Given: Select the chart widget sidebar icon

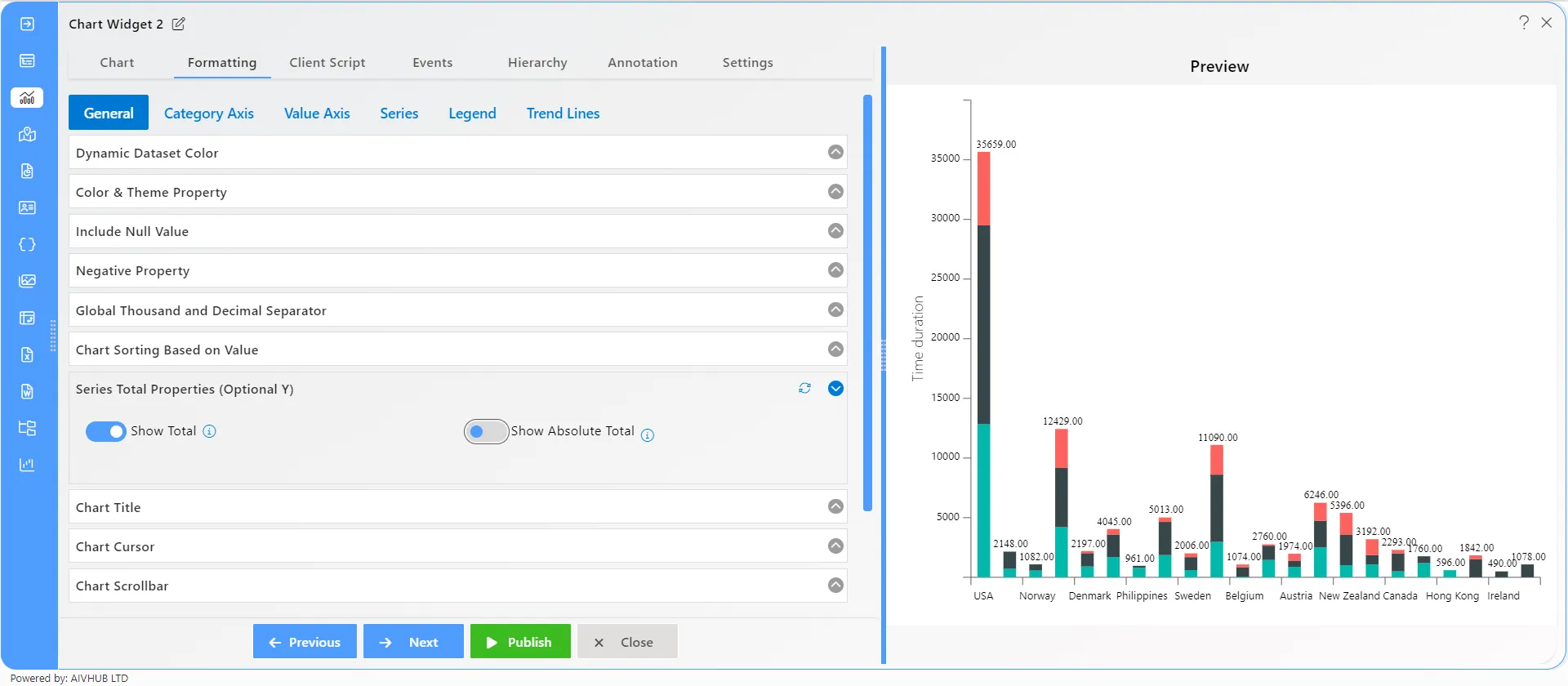Looking at the screenshot, I should tap(27, 97).
